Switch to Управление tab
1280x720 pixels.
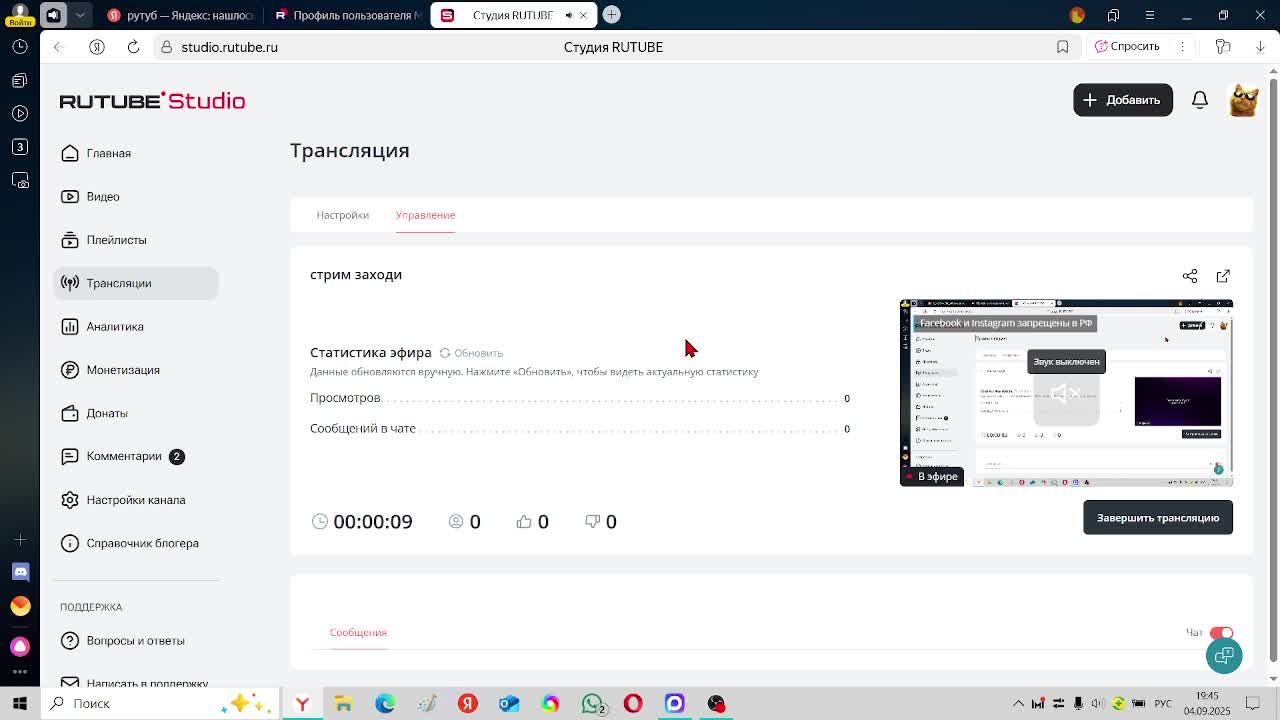[x=425, y=215]
